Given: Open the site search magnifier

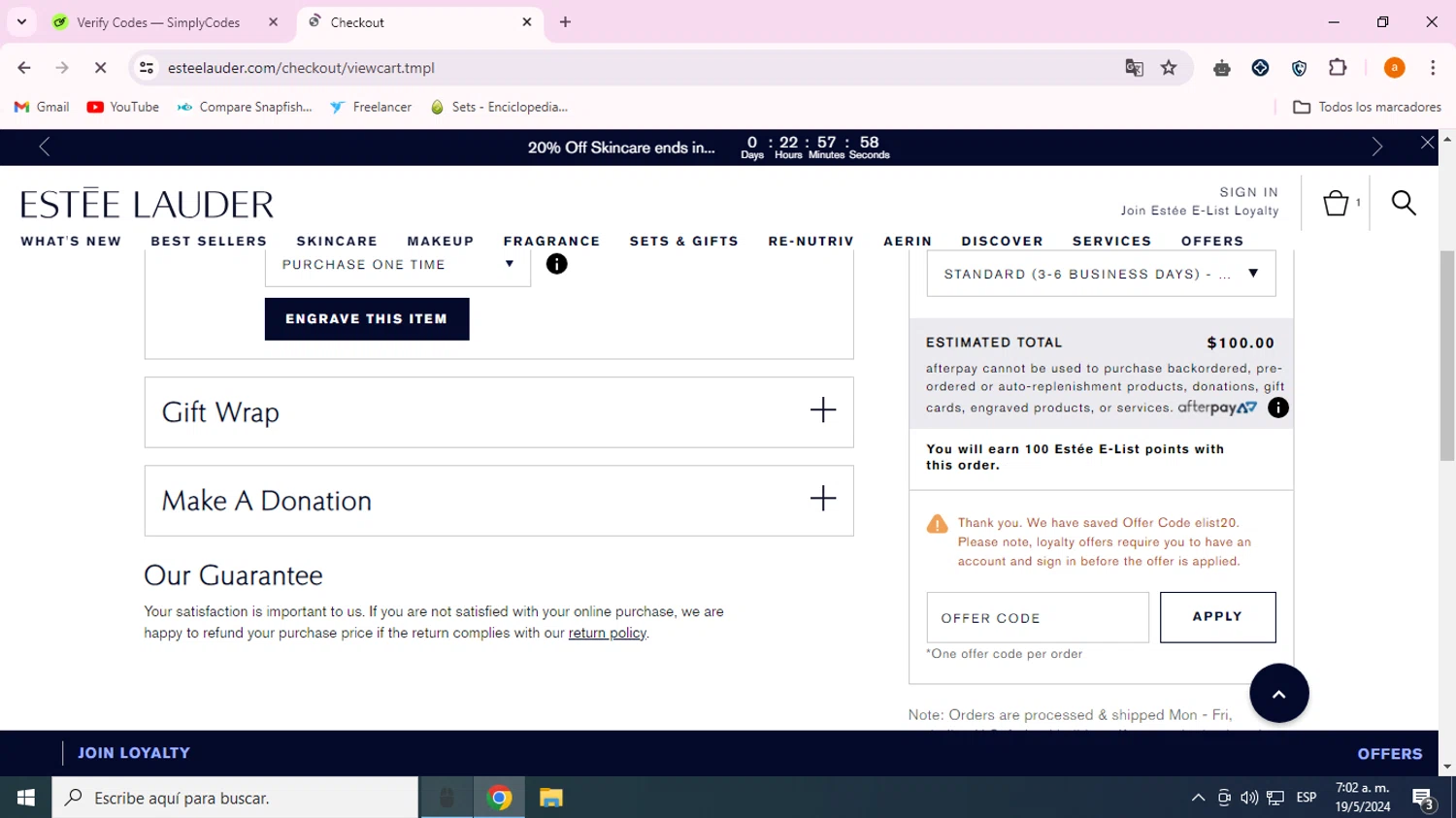Looking at the screenshot, I should pos(1404,203).
